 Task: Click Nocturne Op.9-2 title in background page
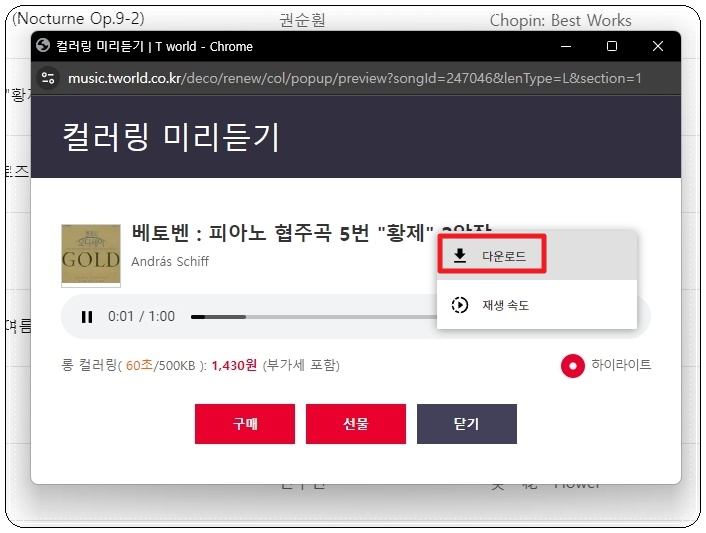pos(79,19)
